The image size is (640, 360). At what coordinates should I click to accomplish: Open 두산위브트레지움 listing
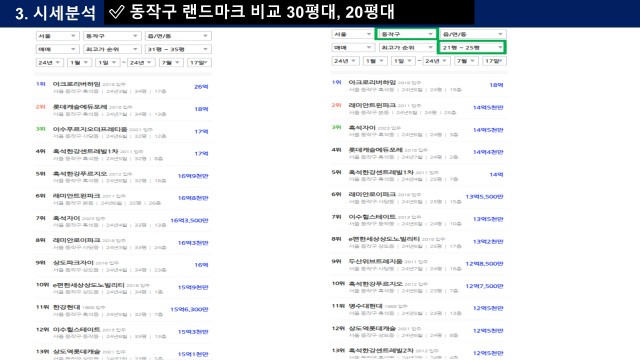pyautogui.click(x=375, y=261)
